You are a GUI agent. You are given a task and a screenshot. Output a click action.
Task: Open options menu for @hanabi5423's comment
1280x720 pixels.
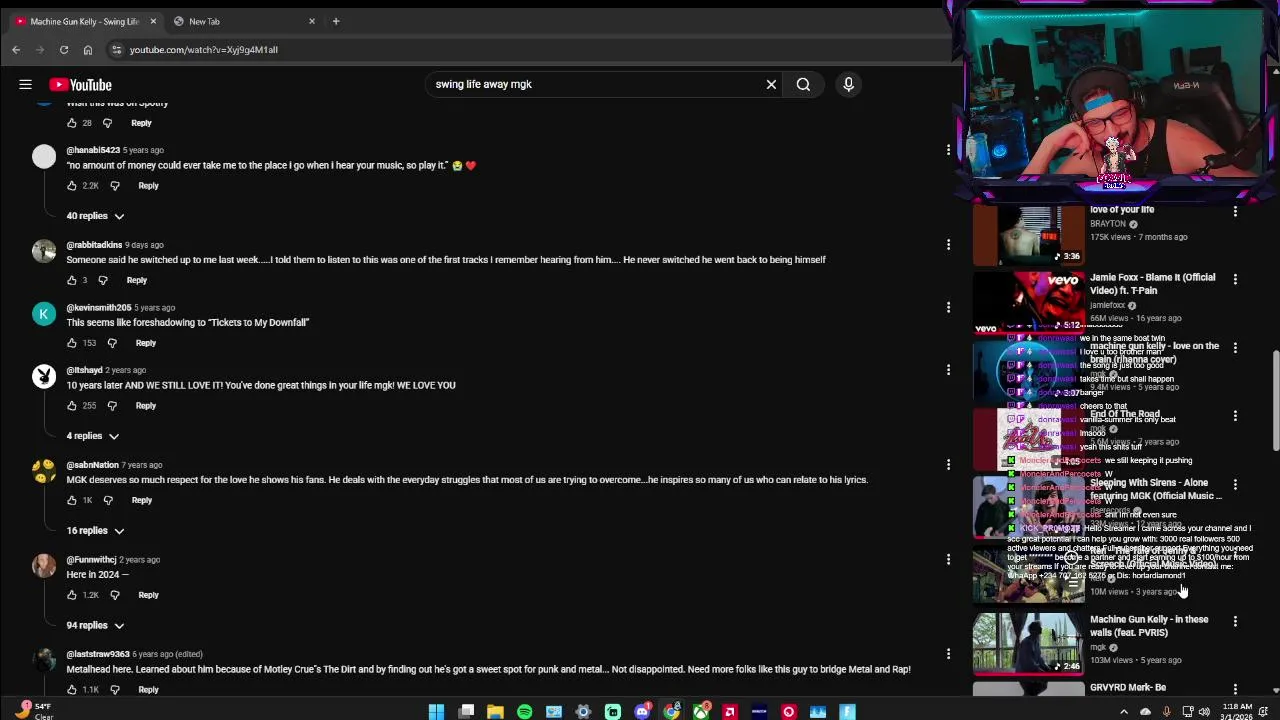pos(948,150)
